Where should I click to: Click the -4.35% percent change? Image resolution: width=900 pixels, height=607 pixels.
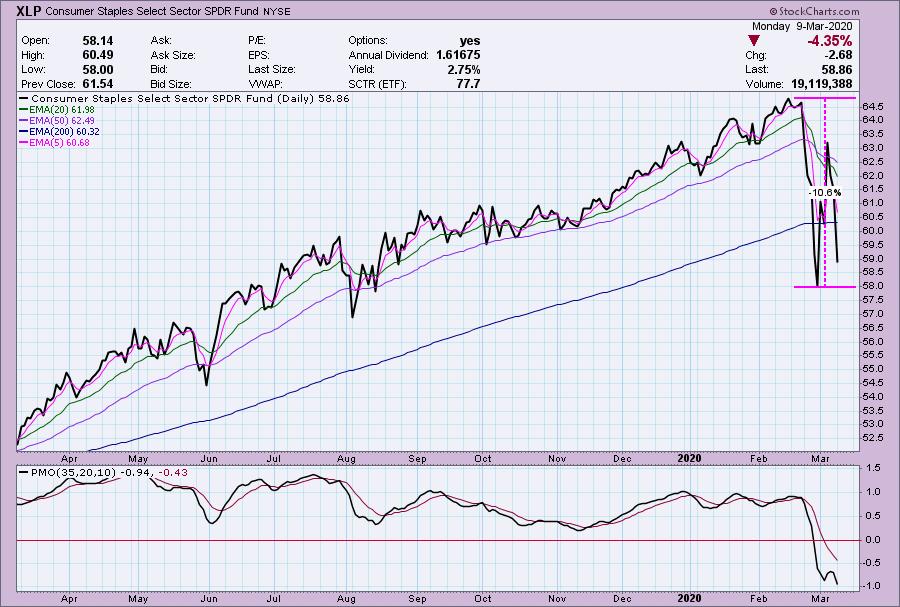point(829,41)
